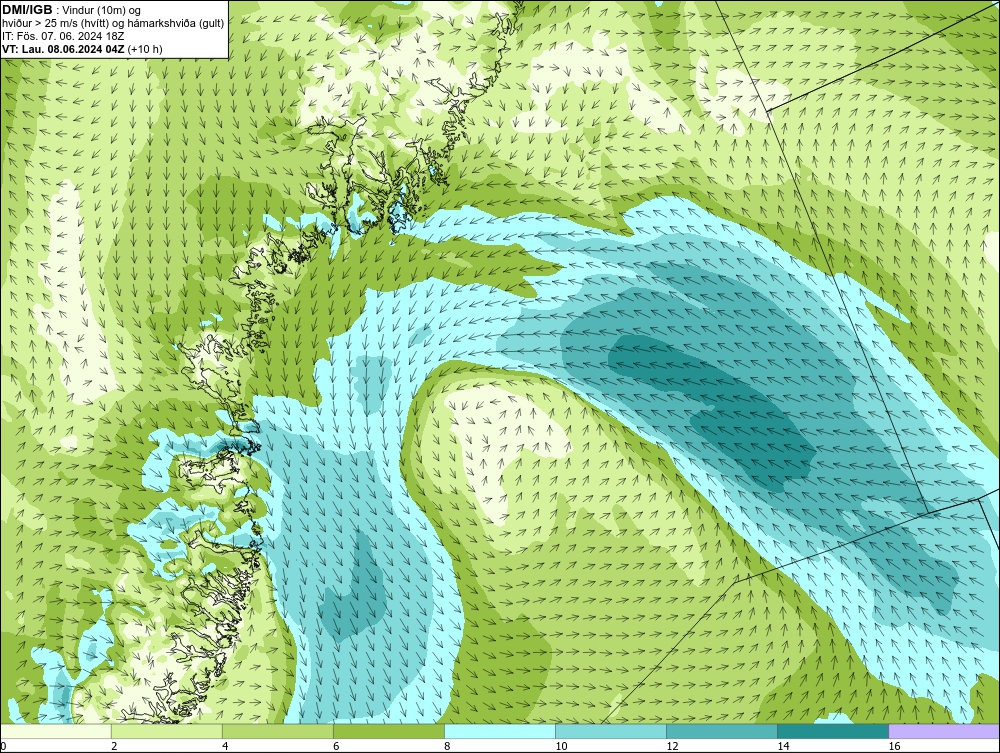The height and width of the screenshot is (753, 1000).
Task: Click the 14–16 m/s dark teal swatch
Action: pyautogui.click(x=833, y=731)
